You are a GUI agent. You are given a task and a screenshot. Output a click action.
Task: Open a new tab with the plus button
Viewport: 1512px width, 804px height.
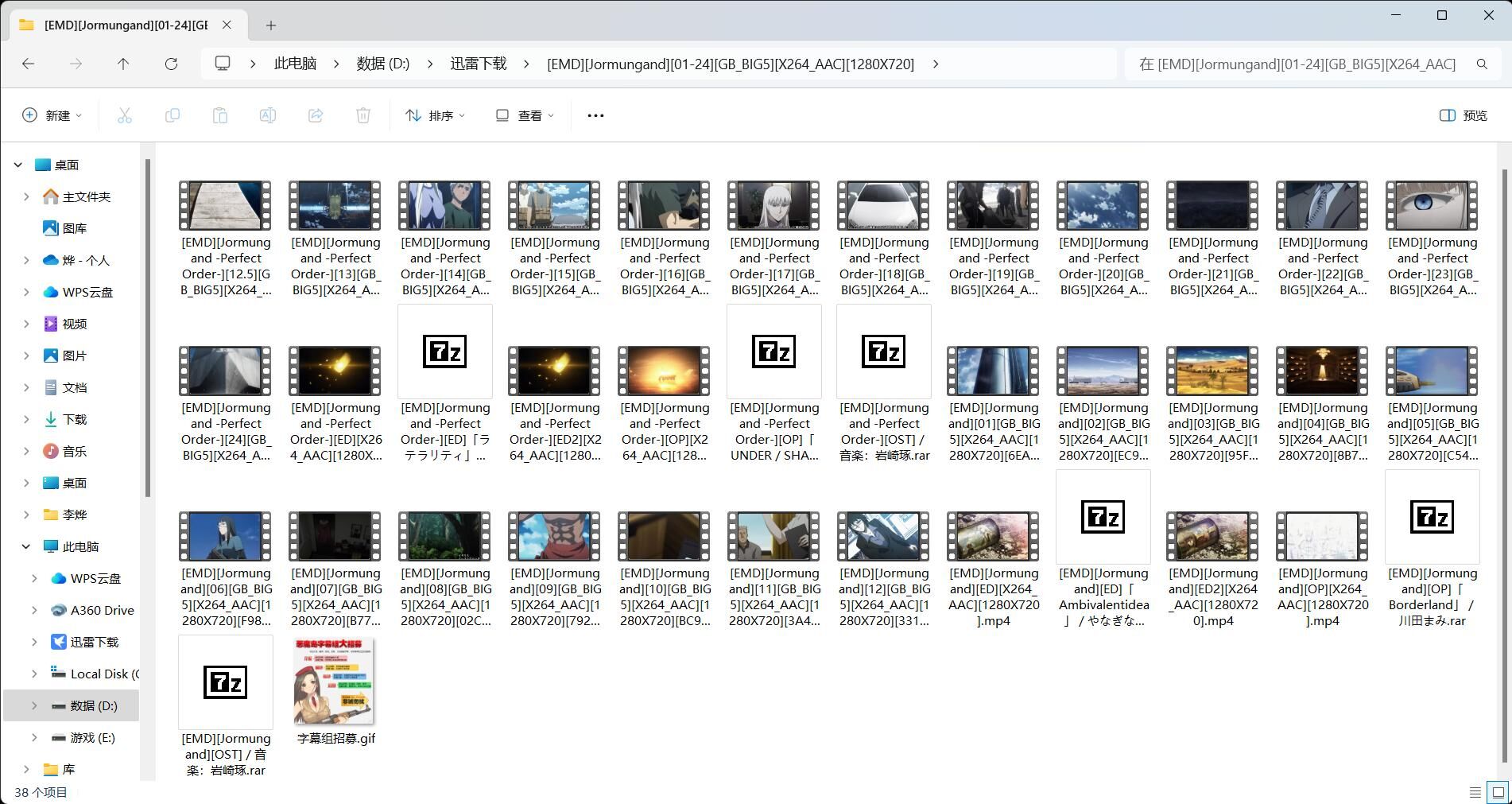(271, 25)
